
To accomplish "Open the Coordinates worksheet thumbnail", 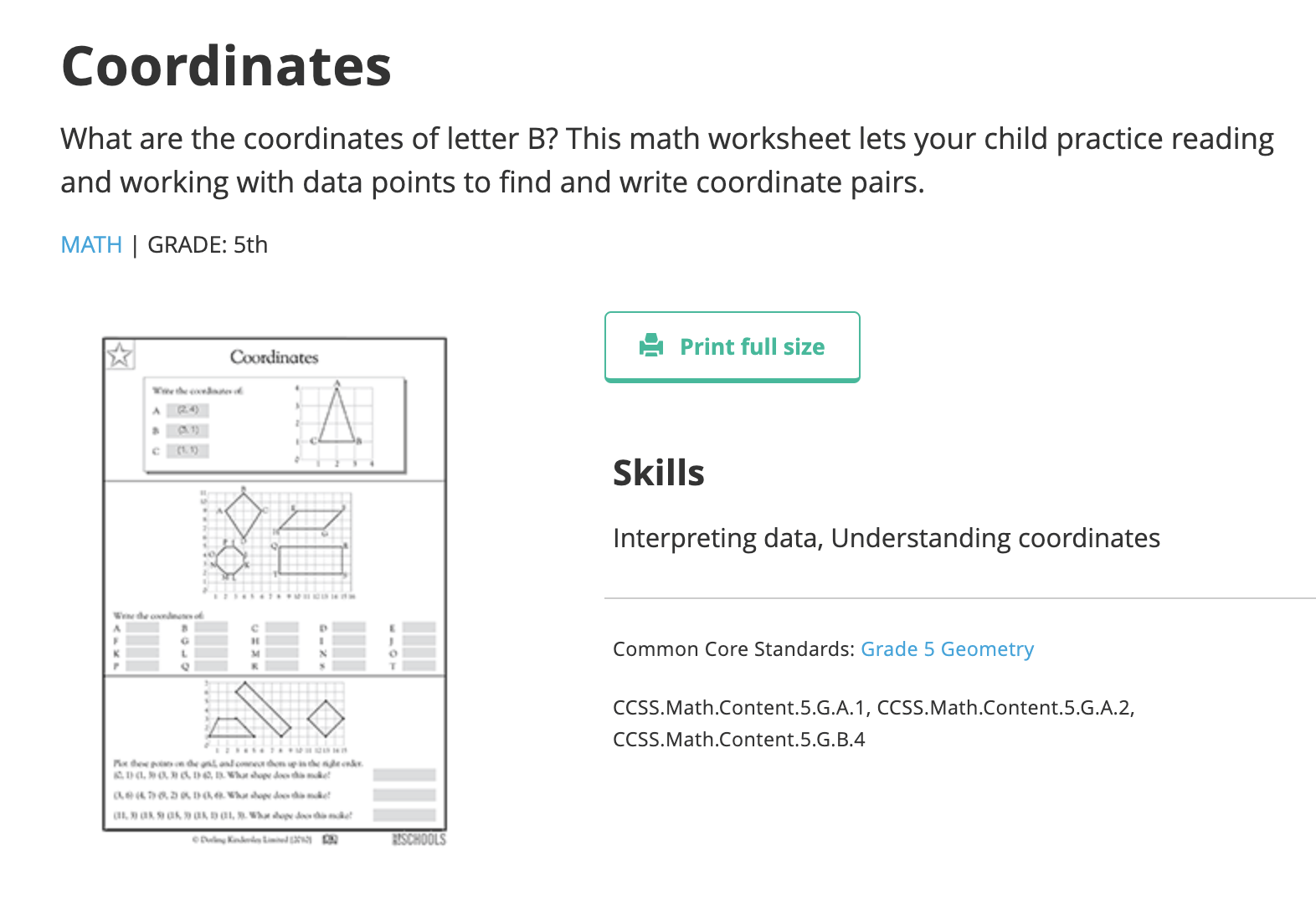I will (x=275, y=586).
